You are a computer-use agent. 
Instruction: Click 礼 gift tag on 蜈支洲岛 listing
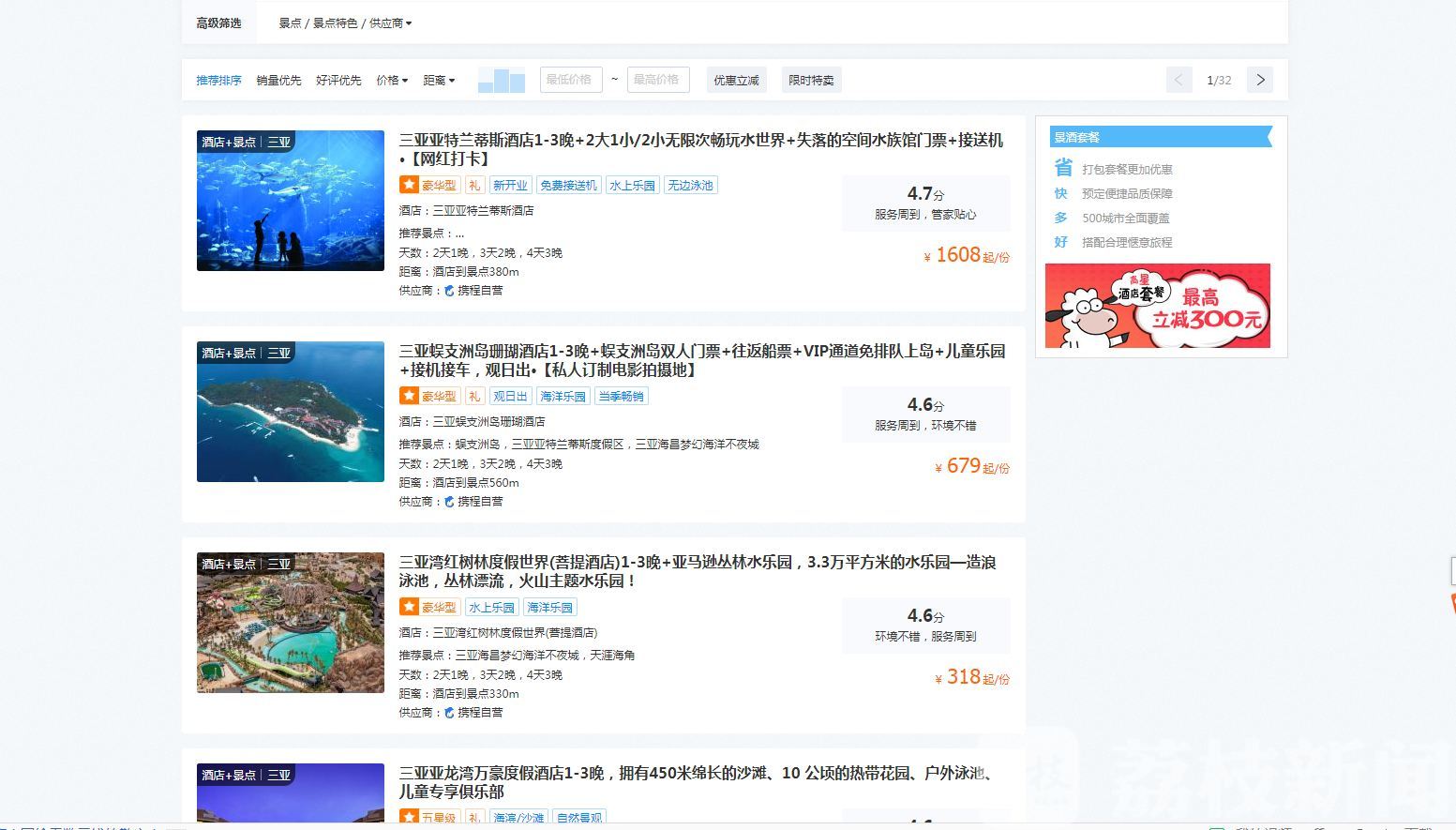click(x=474, y=397)
